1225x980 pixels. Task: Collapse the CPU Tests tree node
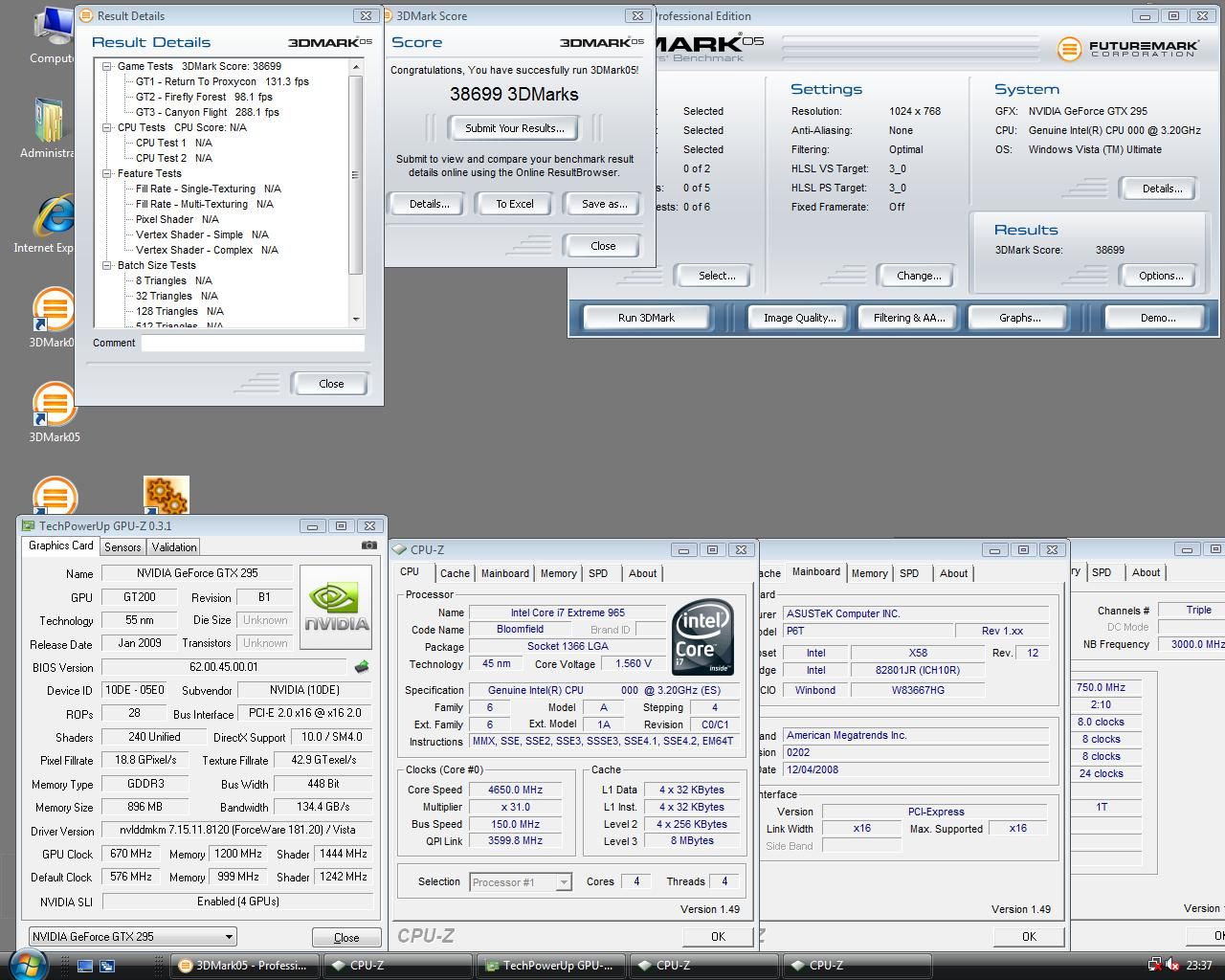coord(108,127)
